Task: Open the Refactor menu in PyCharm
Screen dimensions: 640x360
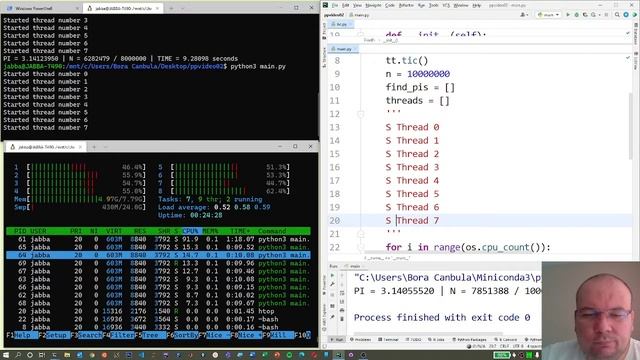Action: coord(406,5)
